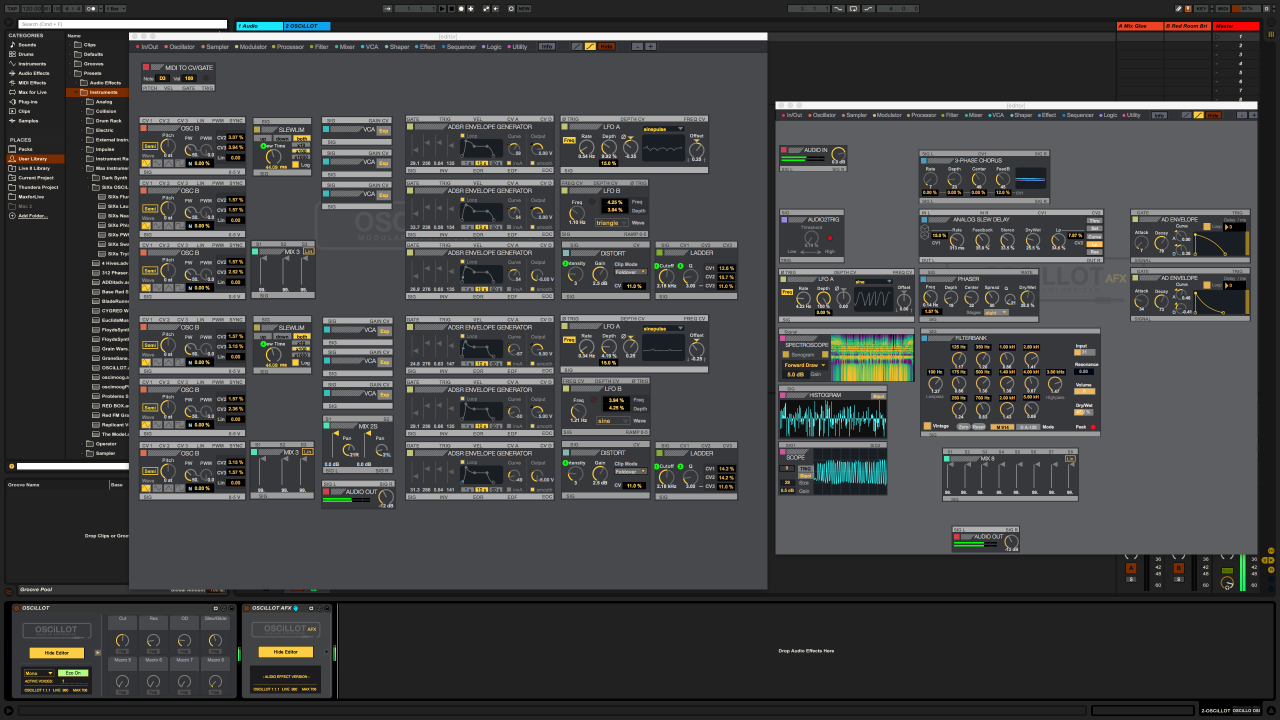Toggle the Loop checkbox on upper AD Envelope
This screenshot has width=1280, height=720.
1205,227
